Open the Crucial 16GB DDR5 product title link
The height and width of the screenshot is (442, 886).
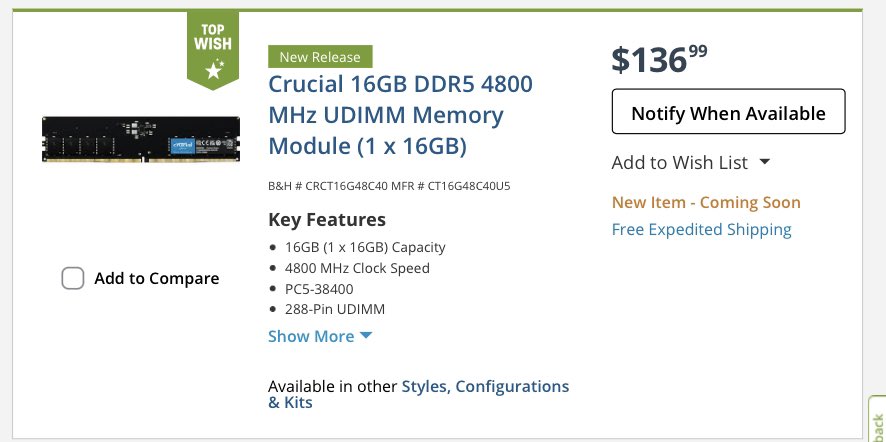pyautogui.click(x=400, y=114)
